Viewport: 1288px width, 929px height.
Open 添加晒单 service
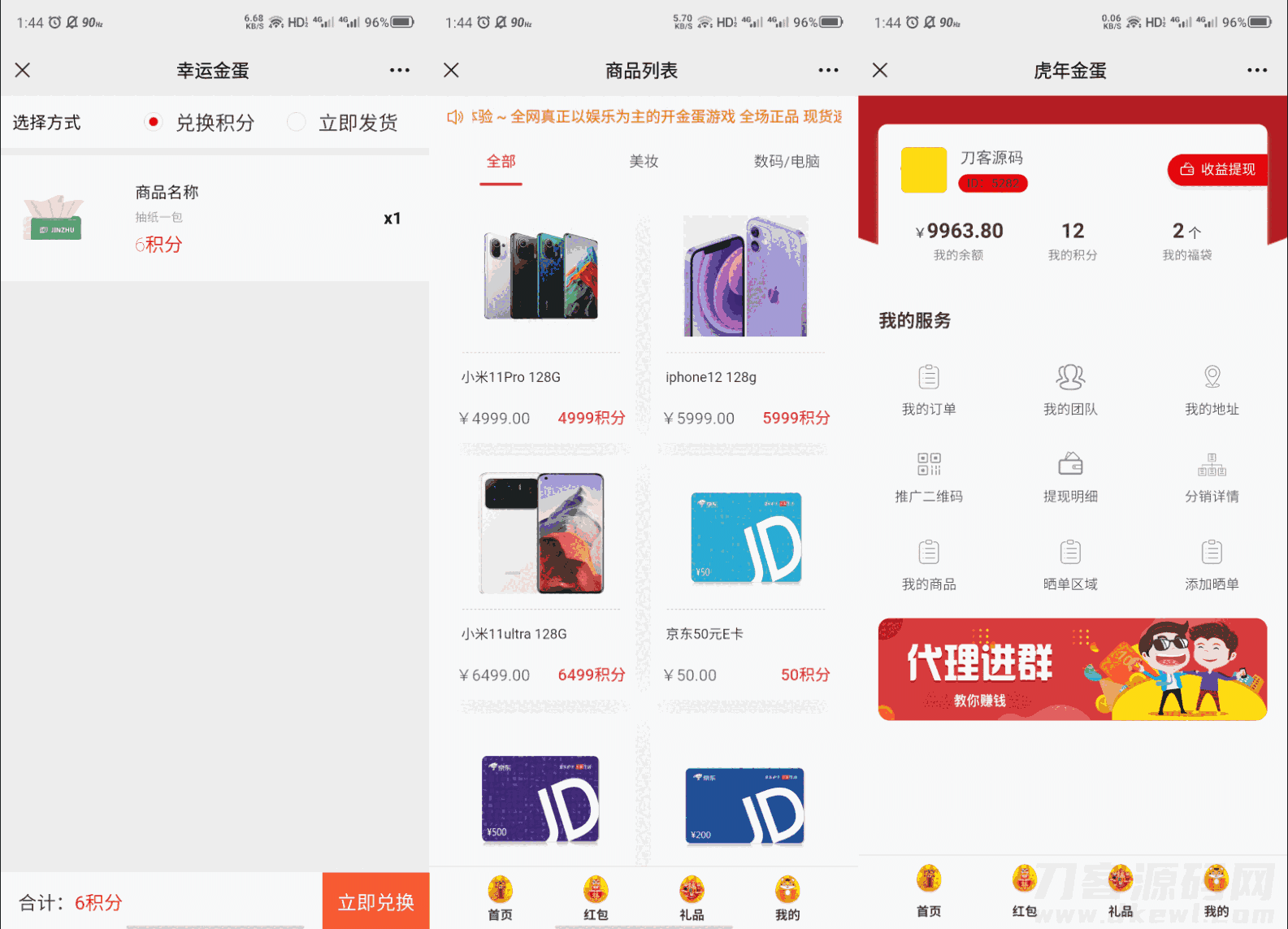1212,566
